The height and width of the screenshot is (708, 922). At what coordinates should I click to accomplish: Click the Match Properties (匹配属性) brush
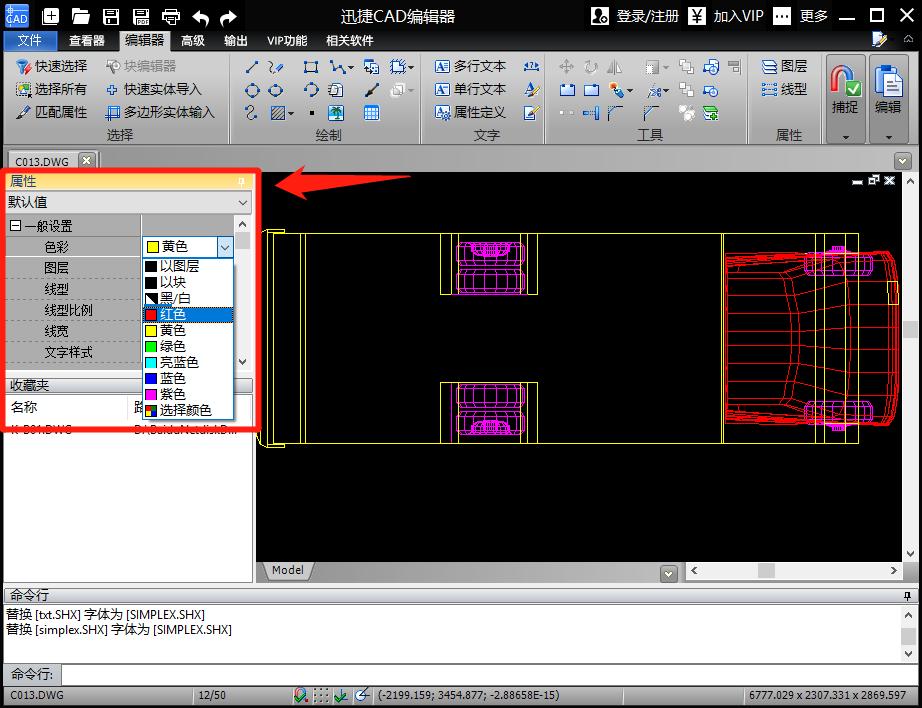pyautogui.click(x=52, y=112)
